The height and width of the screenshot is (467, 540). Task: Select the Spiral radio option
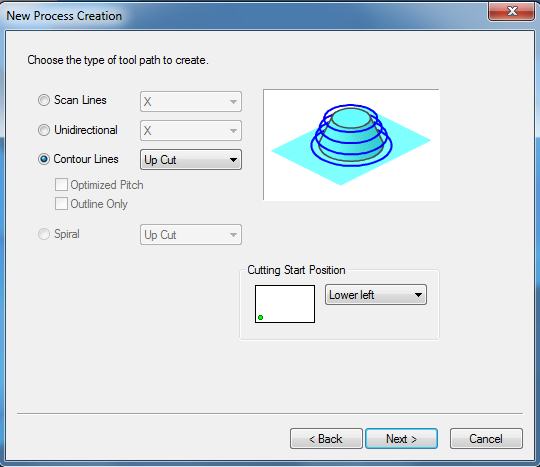tap(44, 234)
